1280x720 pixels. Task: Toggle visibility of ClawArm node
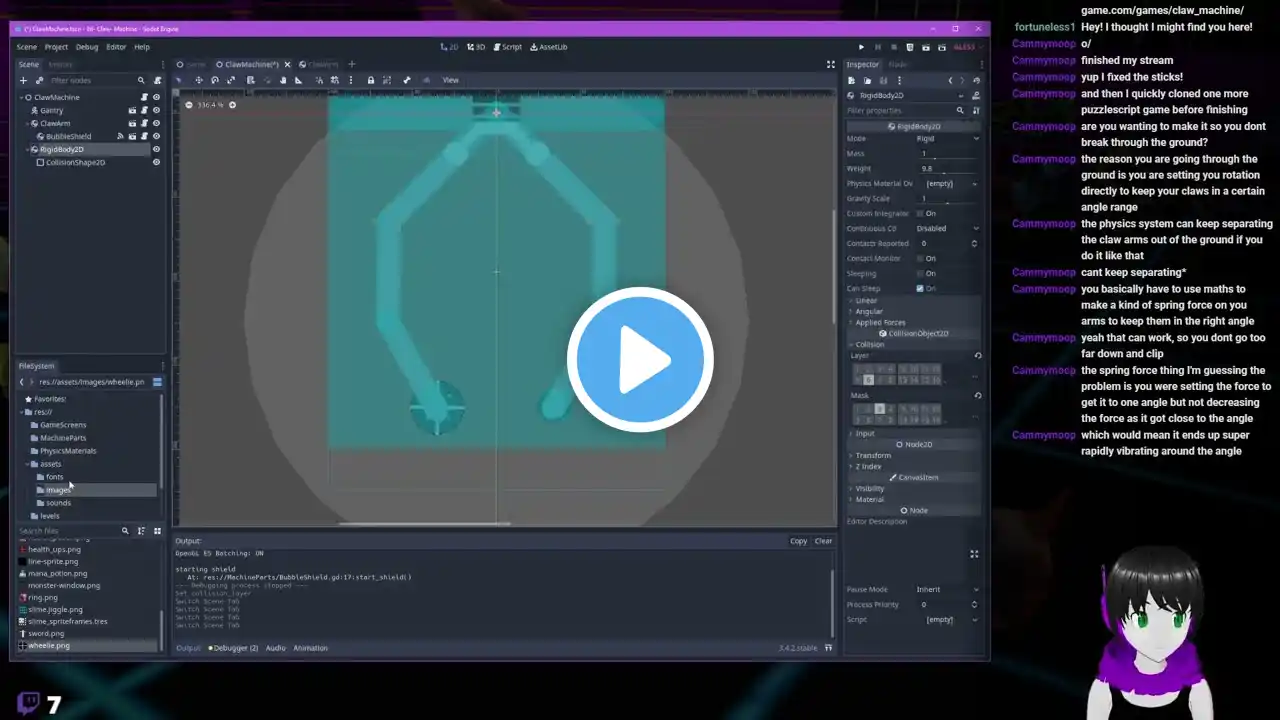(156, 123)
